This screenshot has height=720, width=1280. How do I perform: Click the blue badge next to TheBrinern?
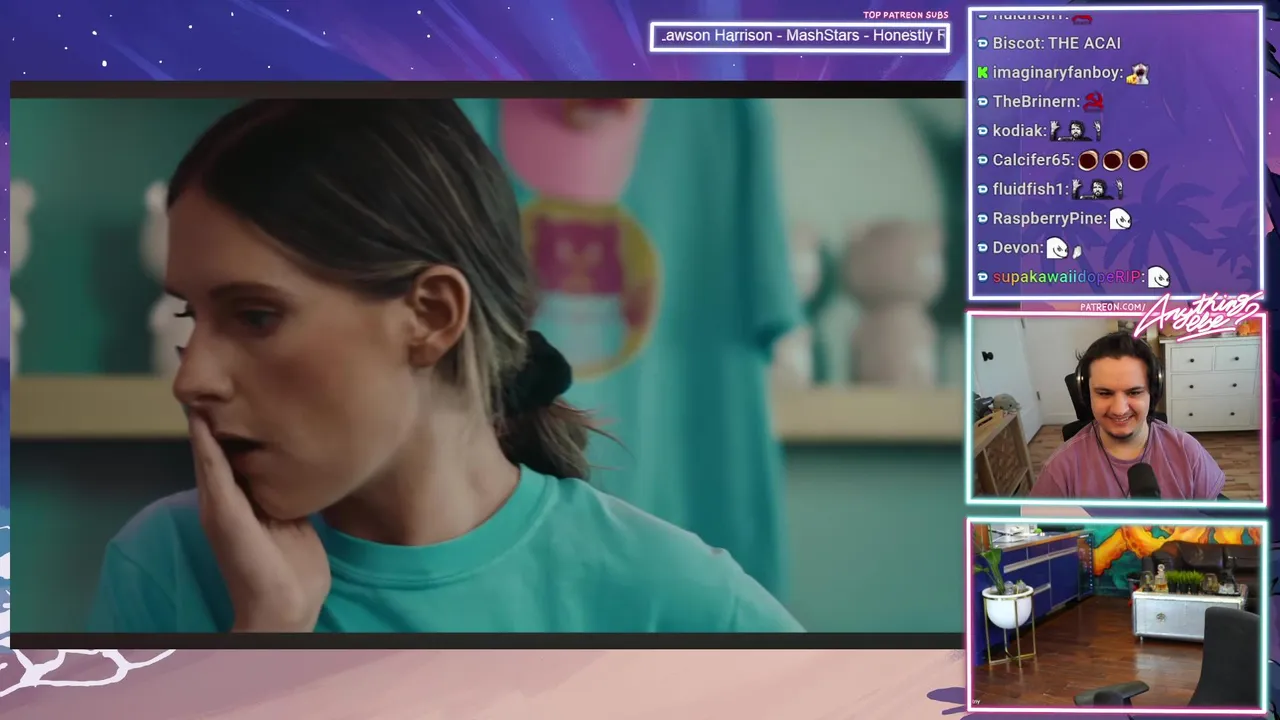pos(982,101)
